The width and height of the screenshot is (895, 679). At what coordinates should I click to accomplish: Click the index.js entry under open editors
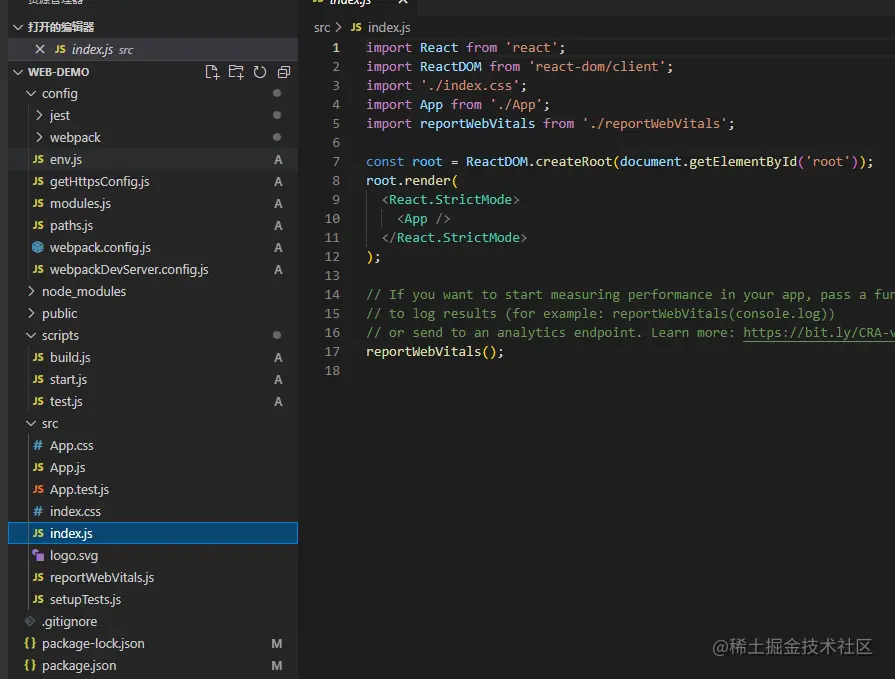pyautogui.click(x=153, y=50)
